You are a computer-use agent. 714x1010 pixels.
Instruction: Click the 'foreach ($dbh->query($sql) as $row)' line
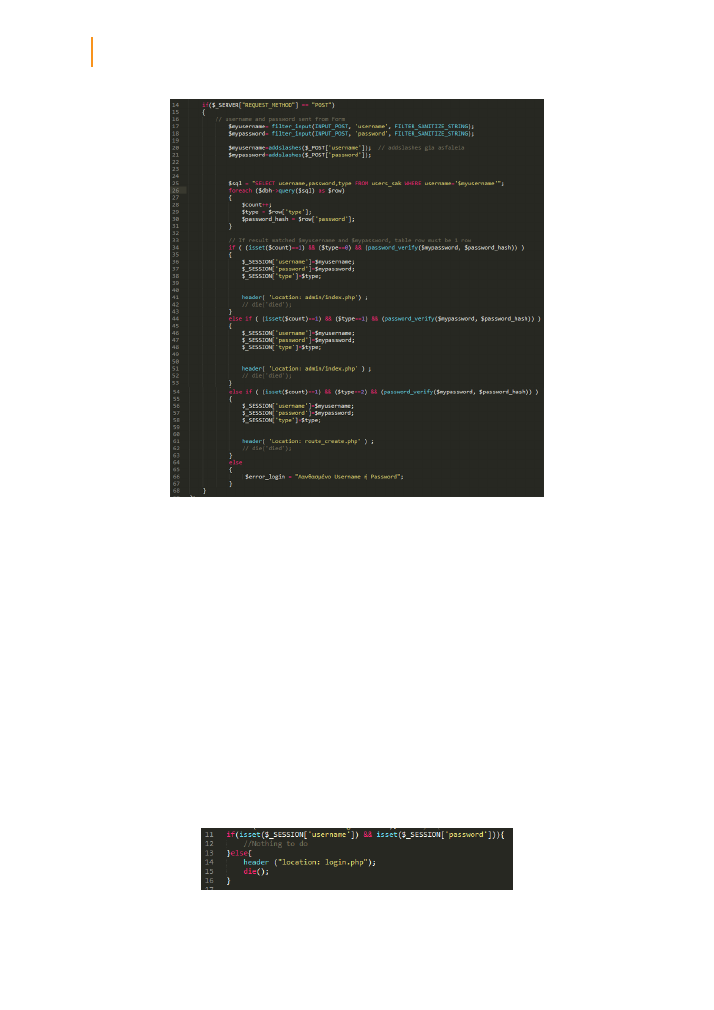coord(286,191)
